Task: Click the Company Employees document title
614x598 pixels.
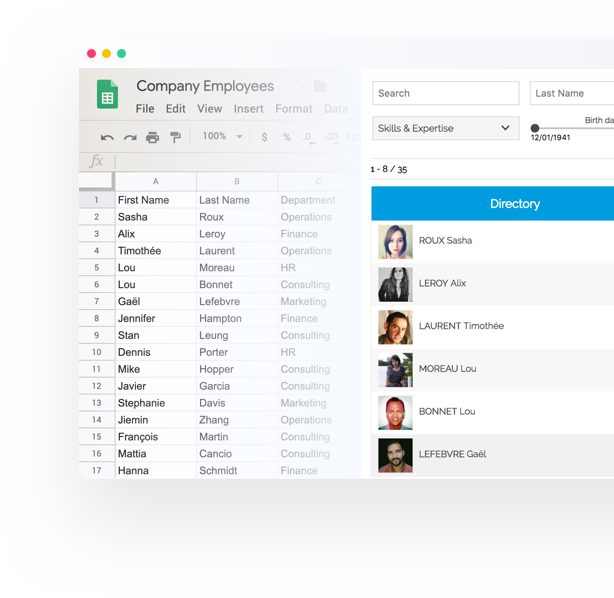Action: point(205,86)
